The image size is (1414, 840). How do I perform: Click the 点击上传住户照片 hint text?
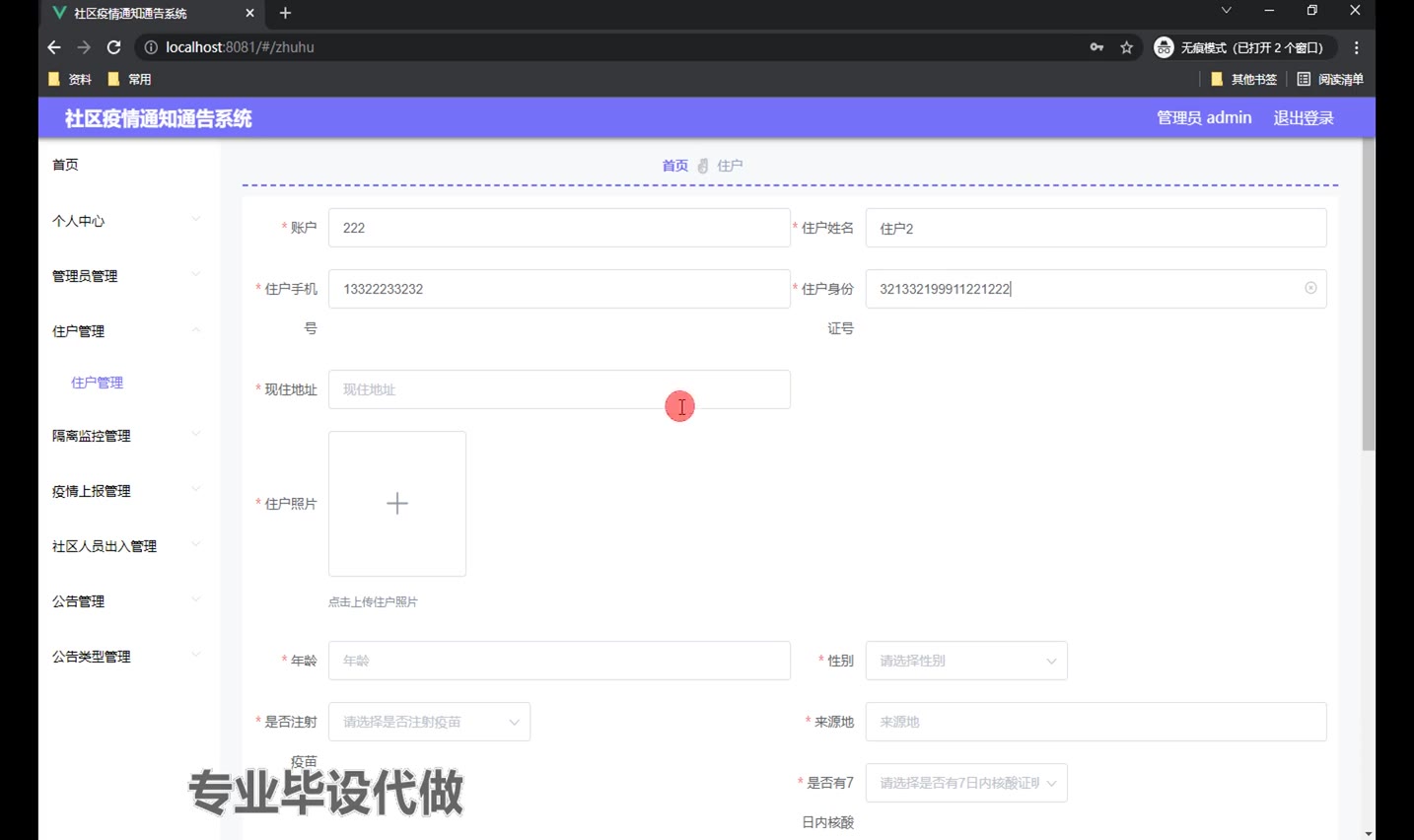pos(373,602)
